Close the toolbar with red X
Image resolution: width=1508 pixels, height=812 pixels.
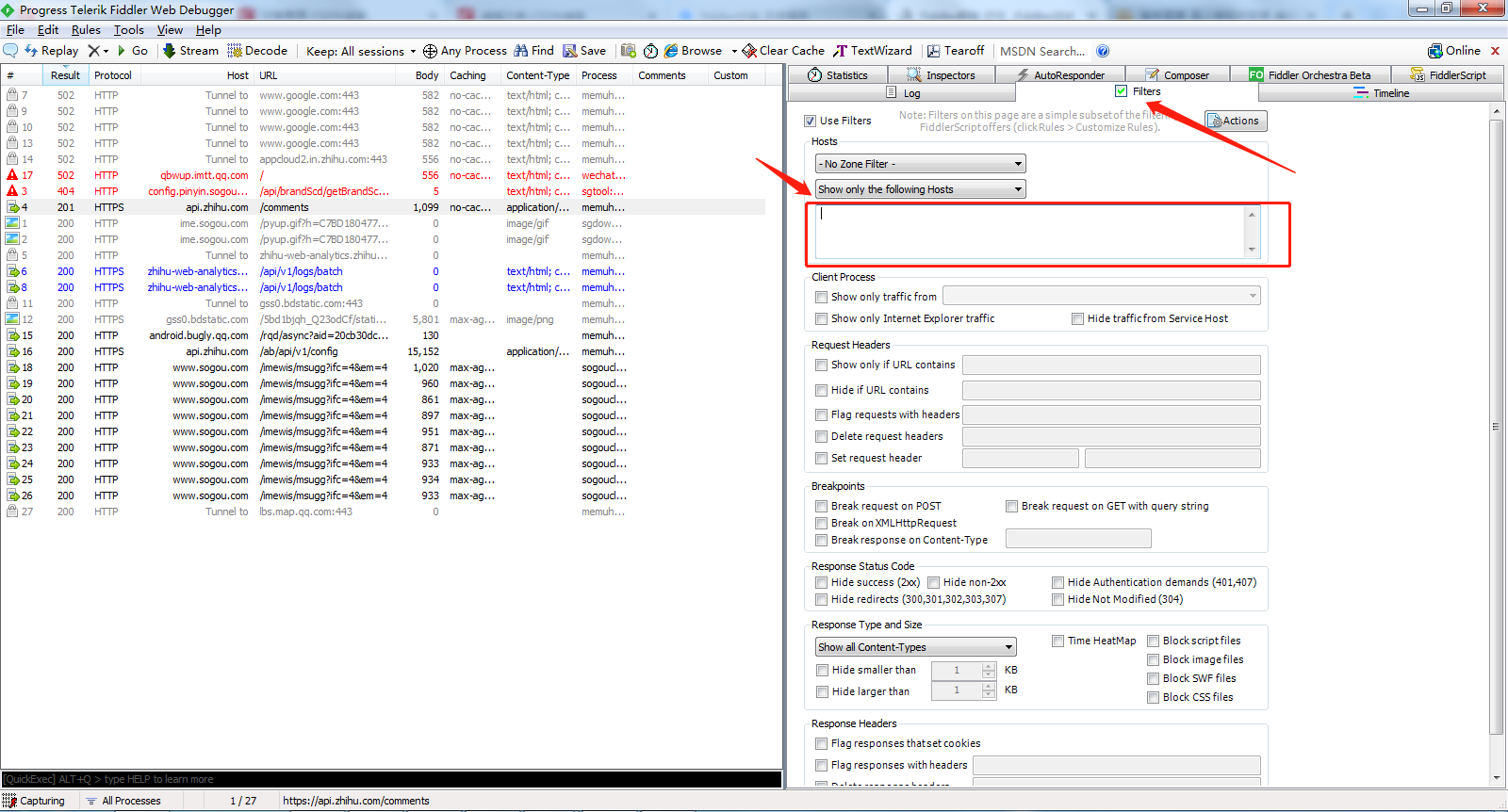point(1495,51)
